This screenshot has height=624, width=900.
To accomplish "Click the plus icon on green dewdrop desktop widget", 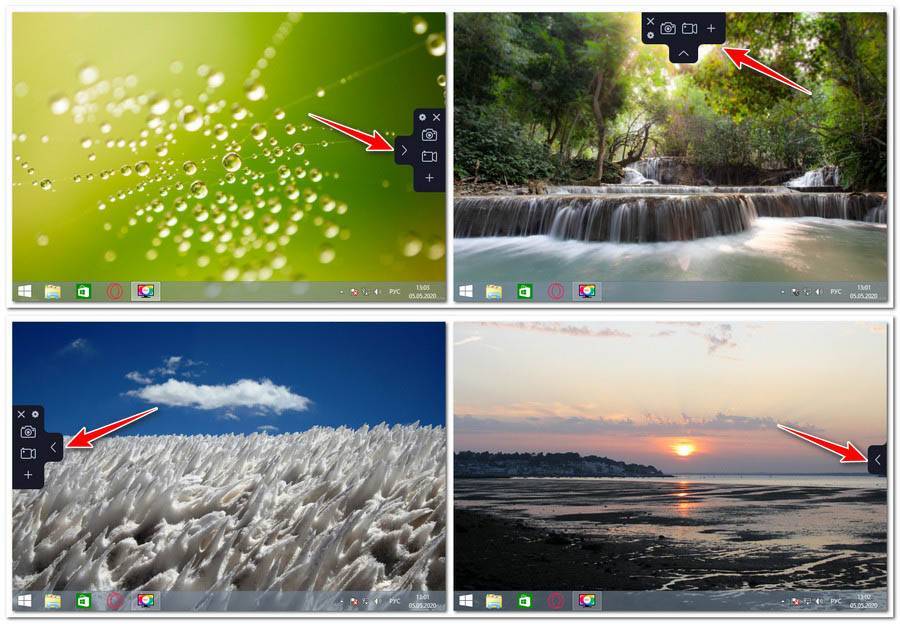I will point(429,178).
